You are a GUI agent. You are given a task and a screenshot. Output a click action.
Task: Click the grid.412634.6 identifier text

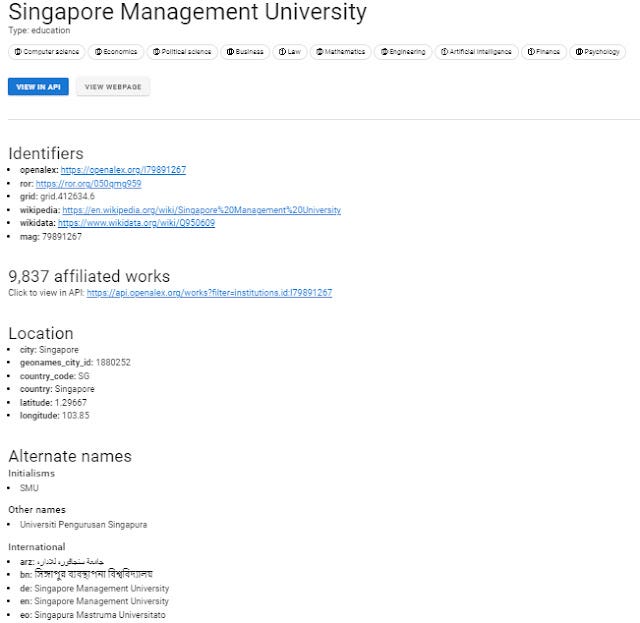[67, 196]
